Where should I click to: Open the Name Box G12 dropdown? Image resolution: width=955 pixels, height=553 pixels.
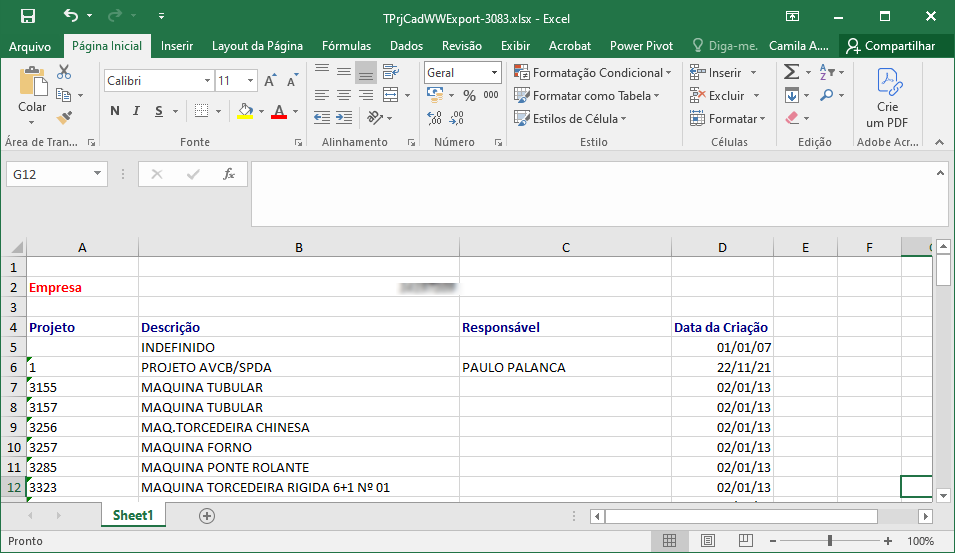(x=97, y=174)
